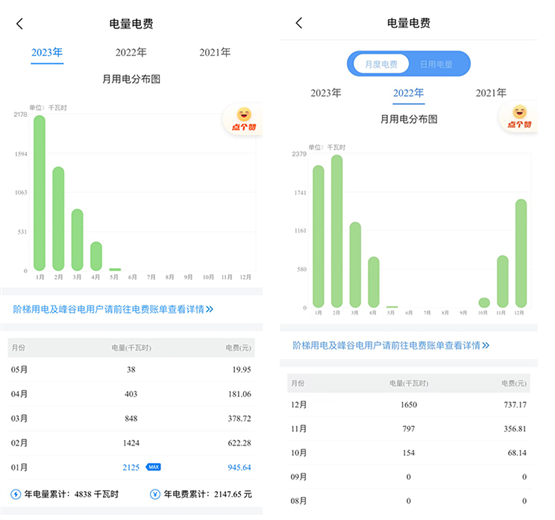The image size is (555, 520).
Task: Select the 01月 row showing 945.64
Action: click(131, 467)
